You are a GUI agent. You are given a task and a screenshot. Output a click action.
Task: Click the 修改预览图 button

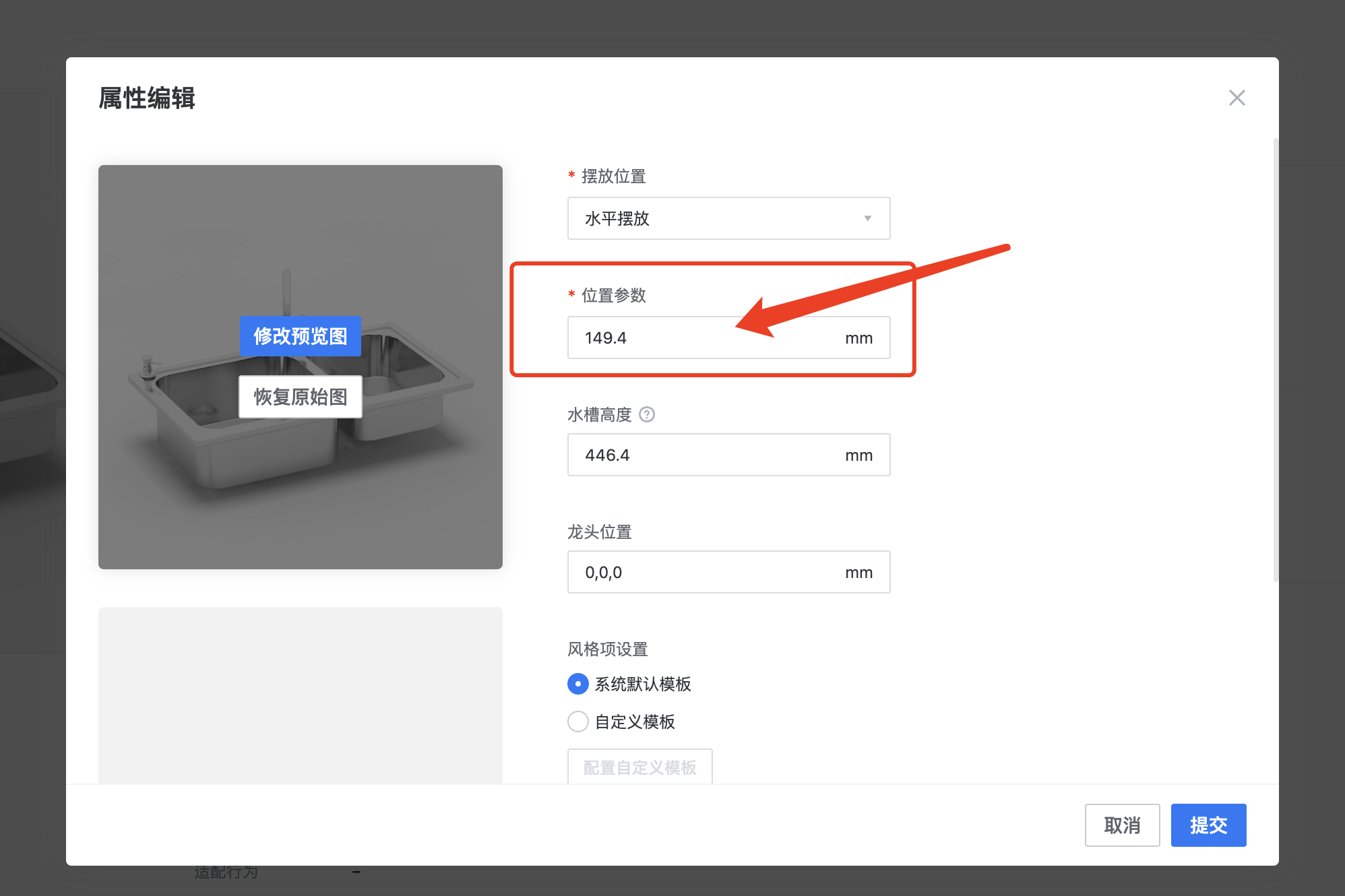pyautogui.click(x=301, y=335)
